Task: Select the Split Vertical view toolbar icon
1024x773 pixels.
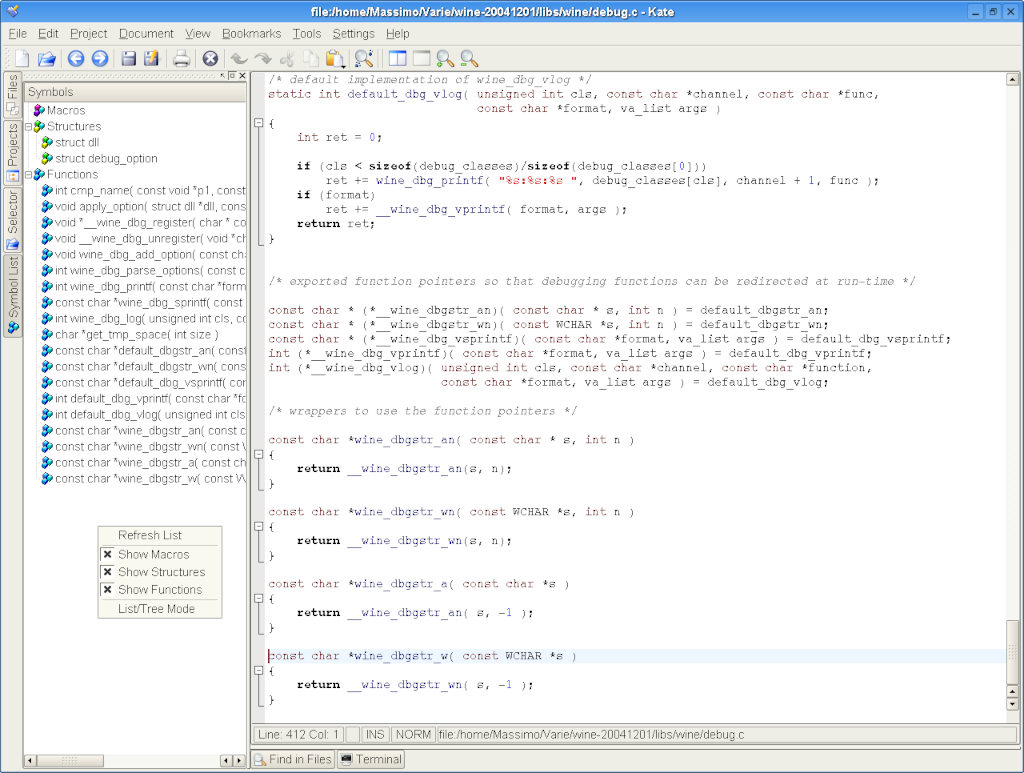Action: (x=397, y=57)
